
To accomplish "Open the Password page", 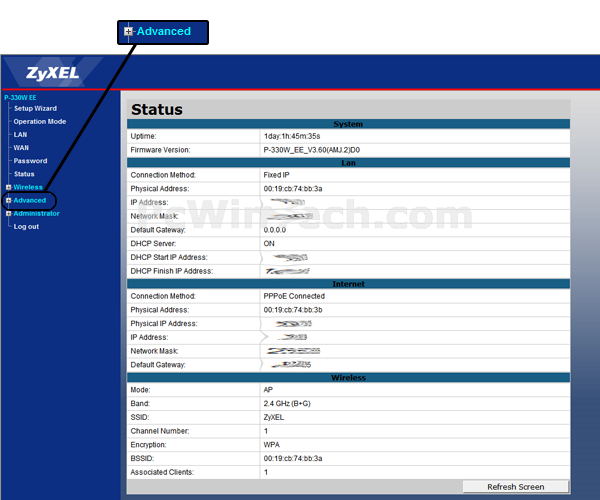I will pos(30,161).
